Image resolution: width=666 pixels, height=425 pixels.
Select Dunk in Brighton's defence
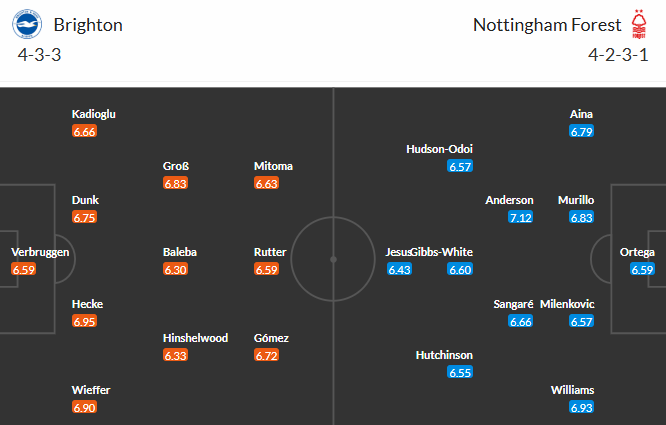coord(85,200)
